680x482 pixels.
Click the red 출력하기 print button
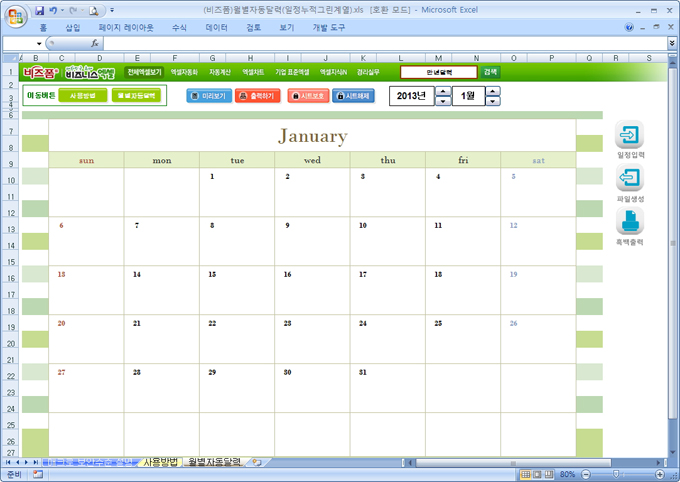(x=258, y=96)
